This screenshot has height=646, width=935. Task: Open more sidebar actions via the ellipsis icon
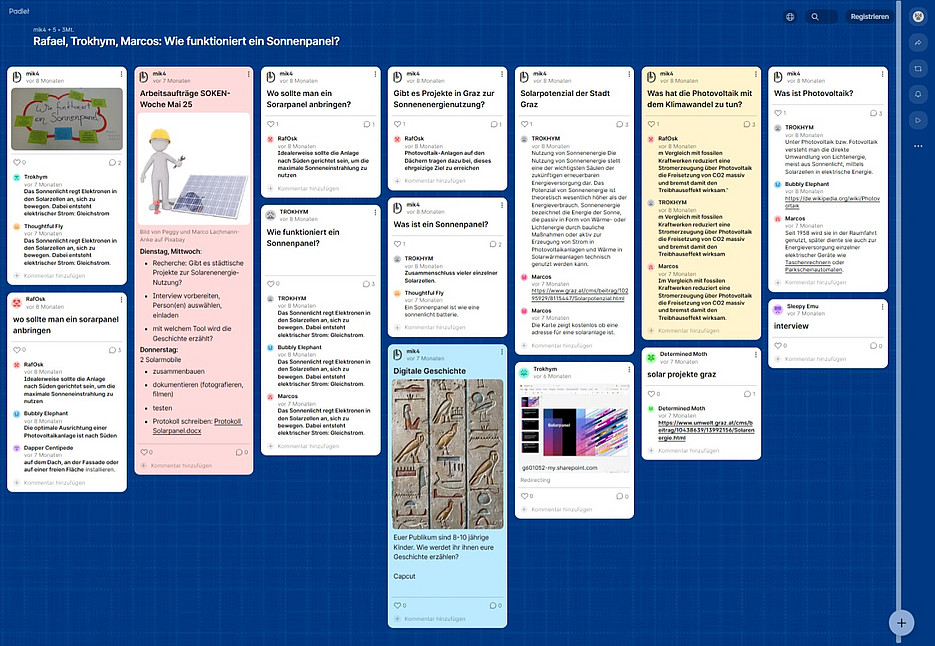click(x=918, y=146)
